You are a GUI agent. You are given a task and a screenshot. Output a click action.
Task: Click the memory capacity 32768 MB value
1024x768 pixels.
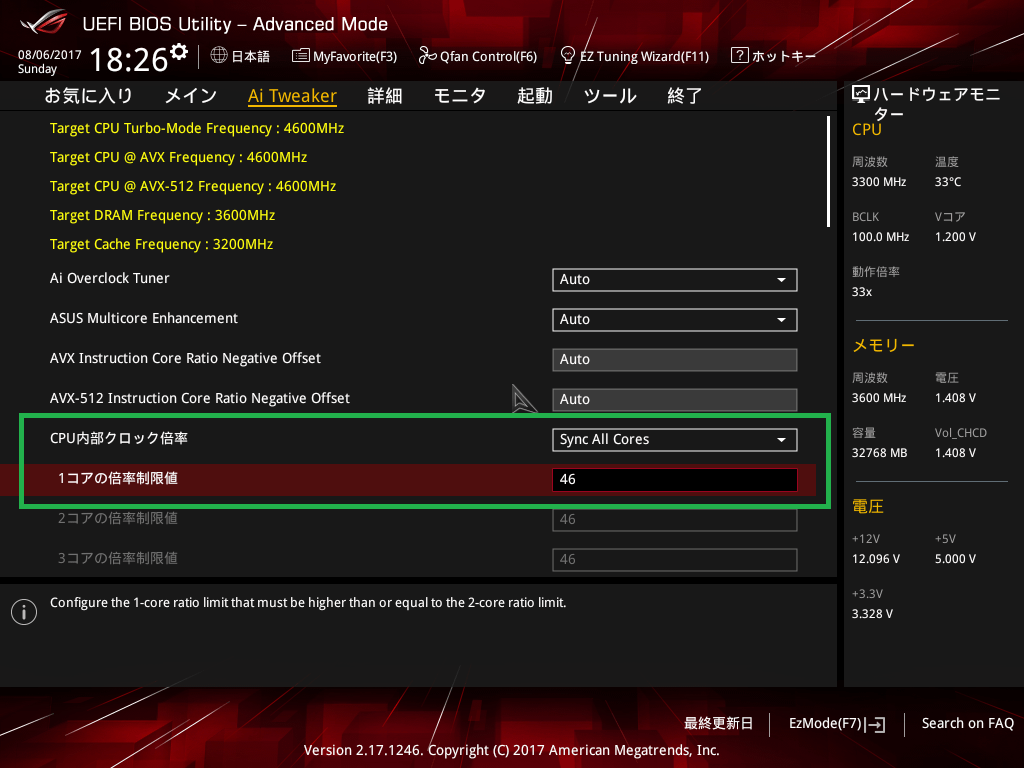(880, 453)
